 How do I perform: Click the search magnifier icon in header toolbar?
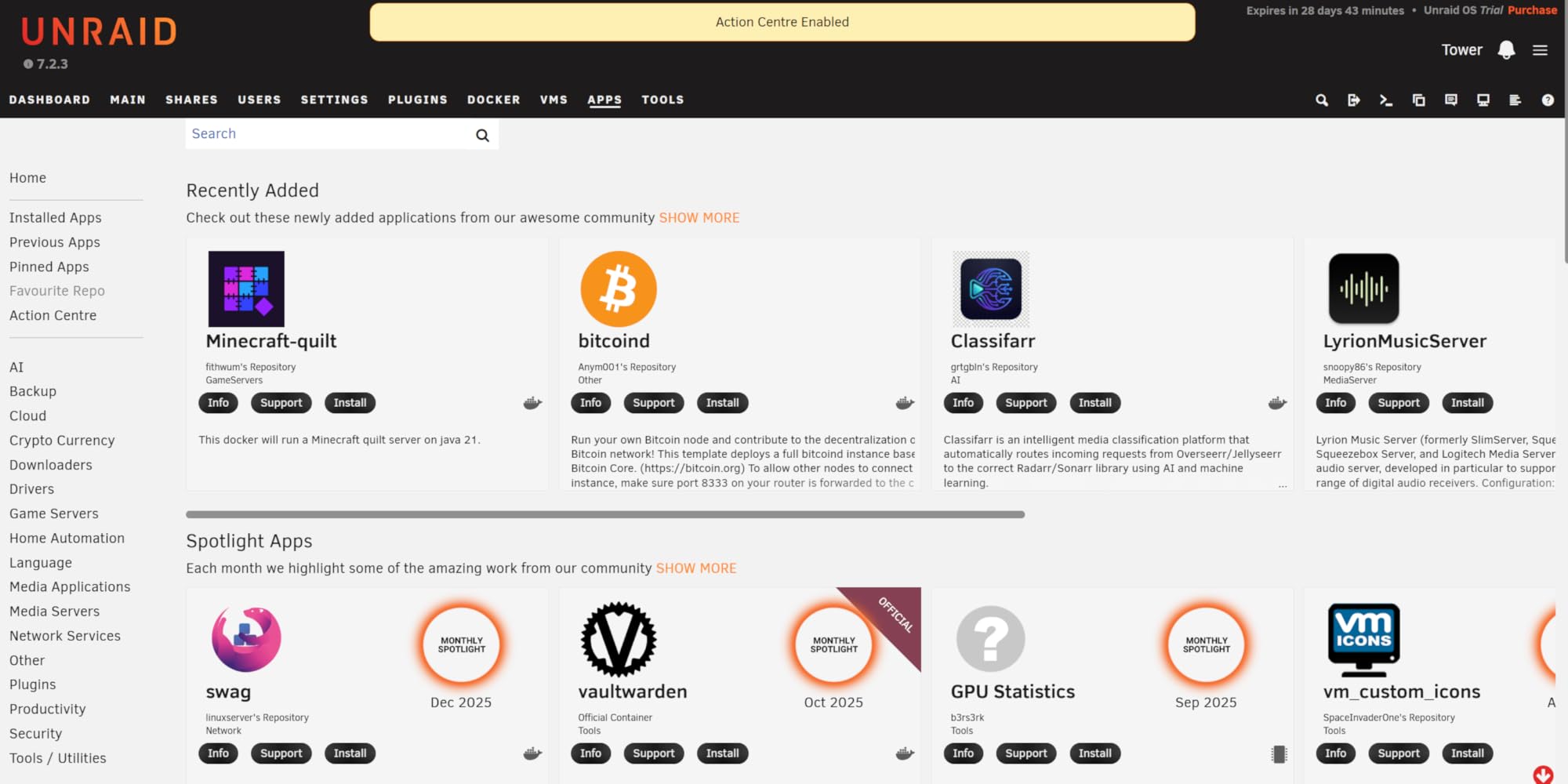1322,100
